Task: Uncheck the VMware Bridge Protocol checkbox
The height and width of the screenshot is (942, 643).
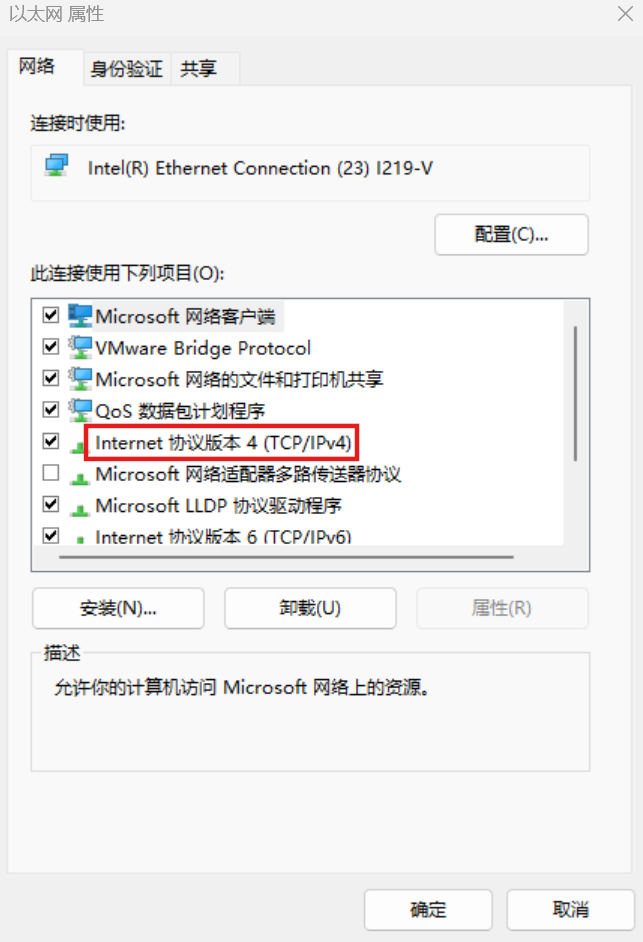Action: (51, 347)
